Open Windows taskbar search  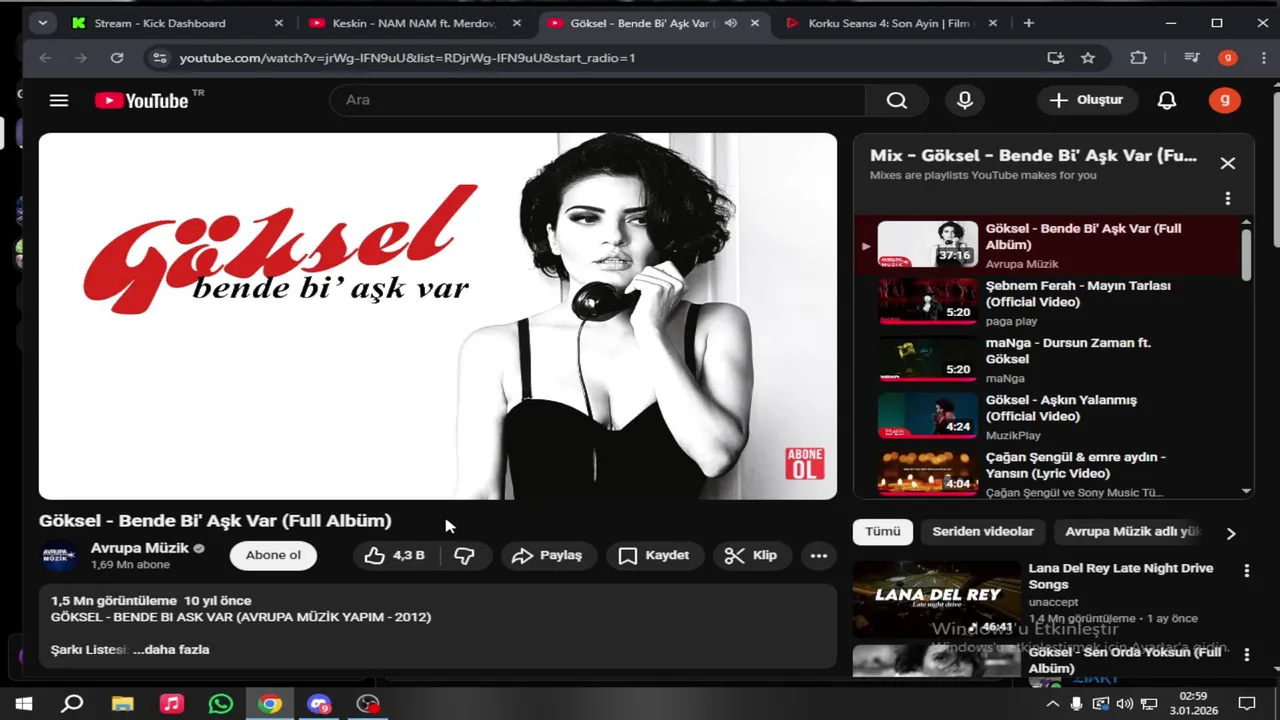point(72,704)
